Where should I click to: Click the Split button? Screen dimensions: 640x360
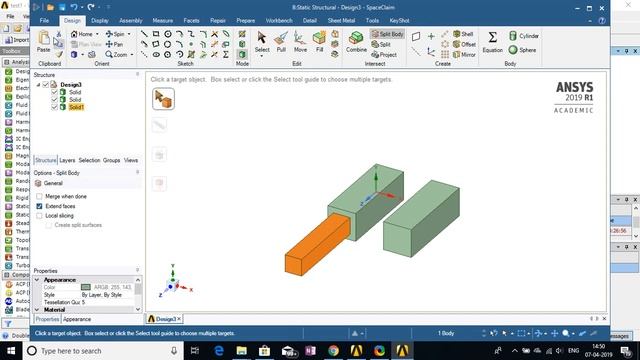tap(381, 44)
